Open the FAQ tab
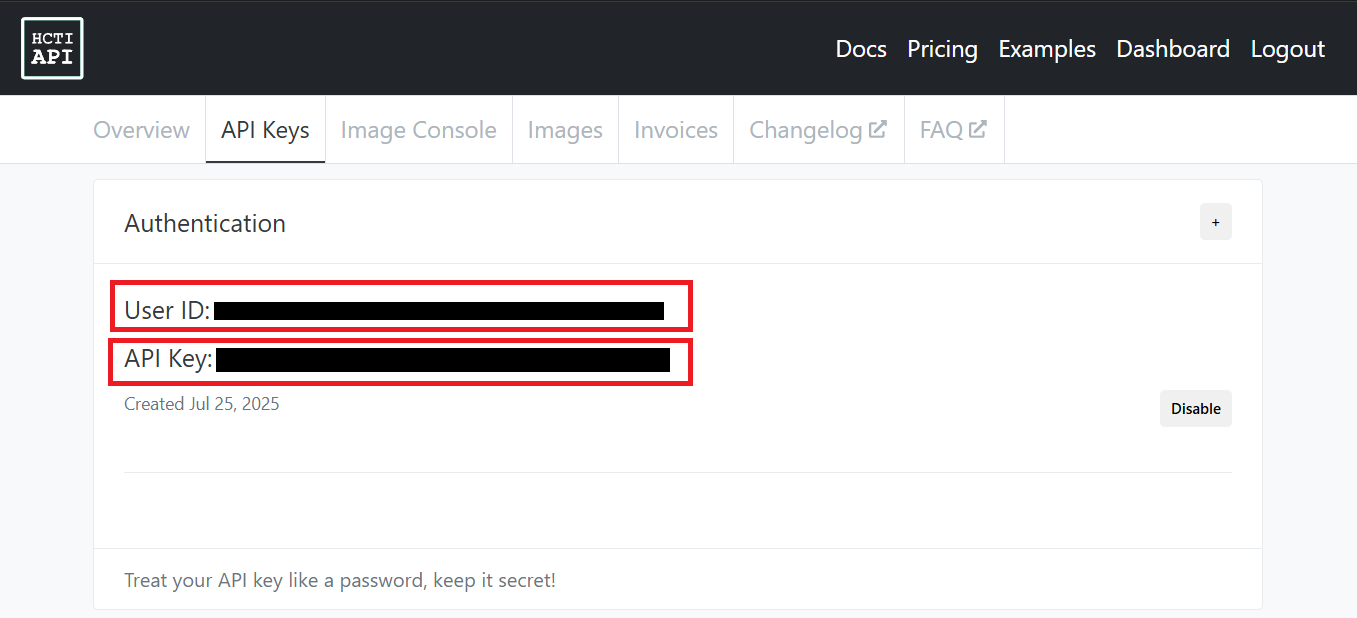 (x=954, y=130)
